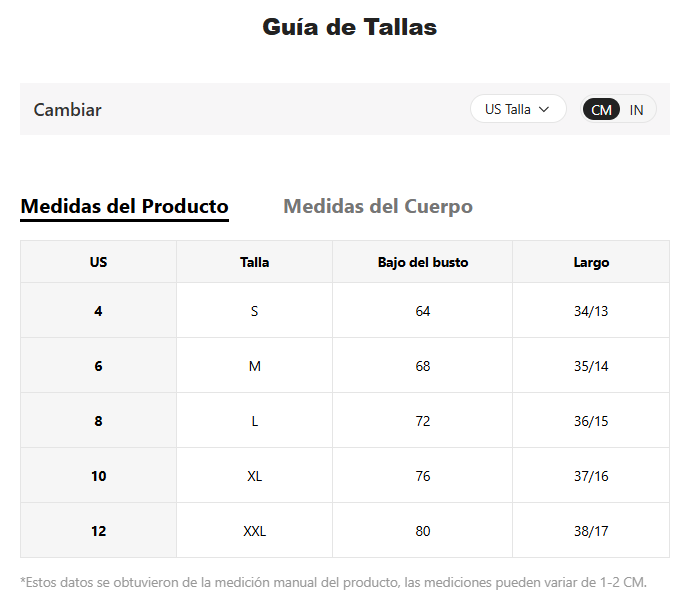Click the US size 8 cell
The width and height of the screenshot is (679, 601).
click(98, 421)
